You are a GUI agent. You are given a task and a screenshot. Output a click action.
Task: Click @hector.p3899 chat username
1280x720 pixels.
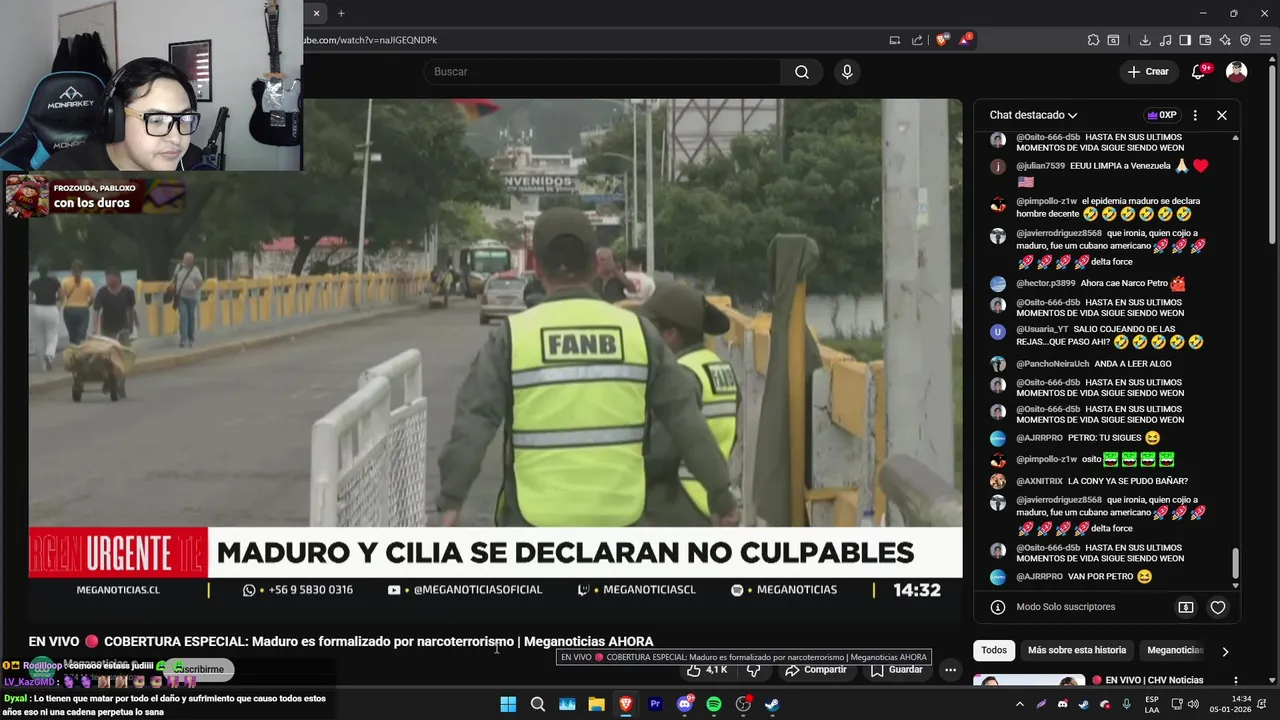pyautogui.click(x=1046, y=283)
